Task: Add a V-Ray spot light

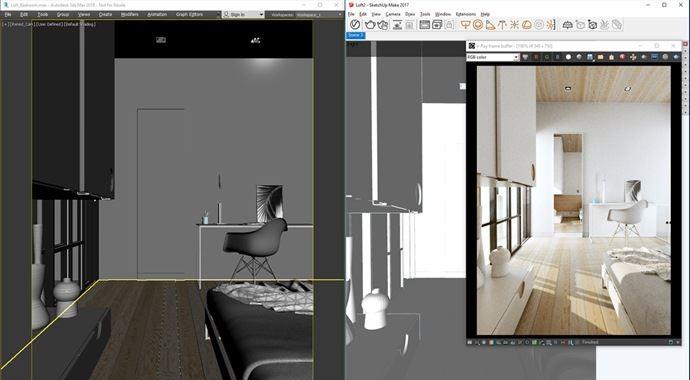Action: click(490, 25)
